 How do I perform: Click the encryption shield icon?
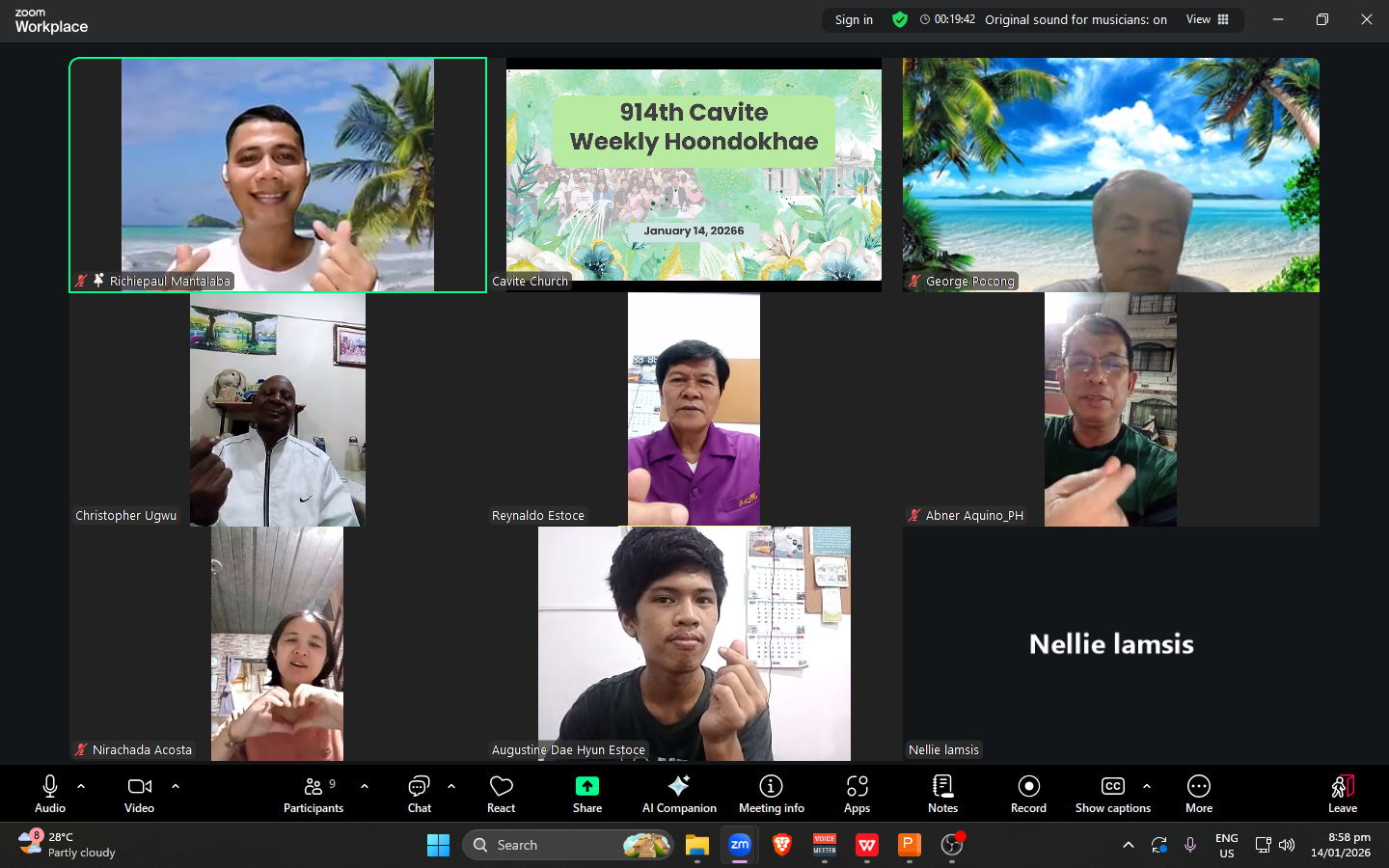pyautogui.click(x=900, y=19)
